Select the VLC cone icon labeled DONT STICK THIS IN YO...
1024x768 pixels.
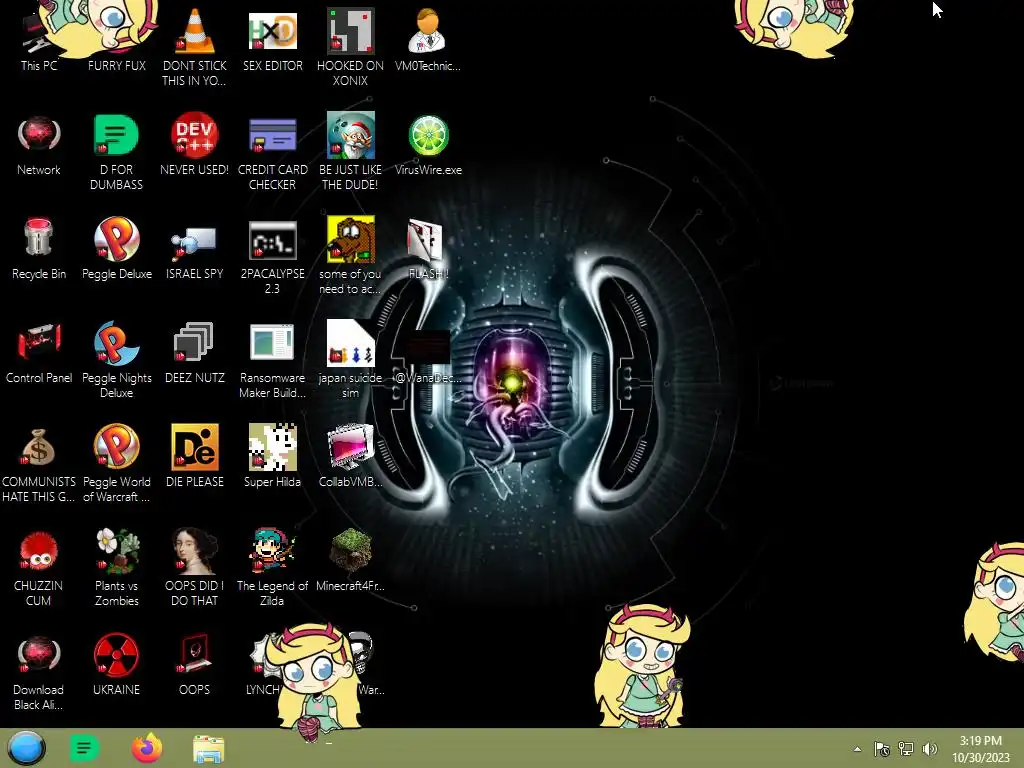[x=195, y=47]
